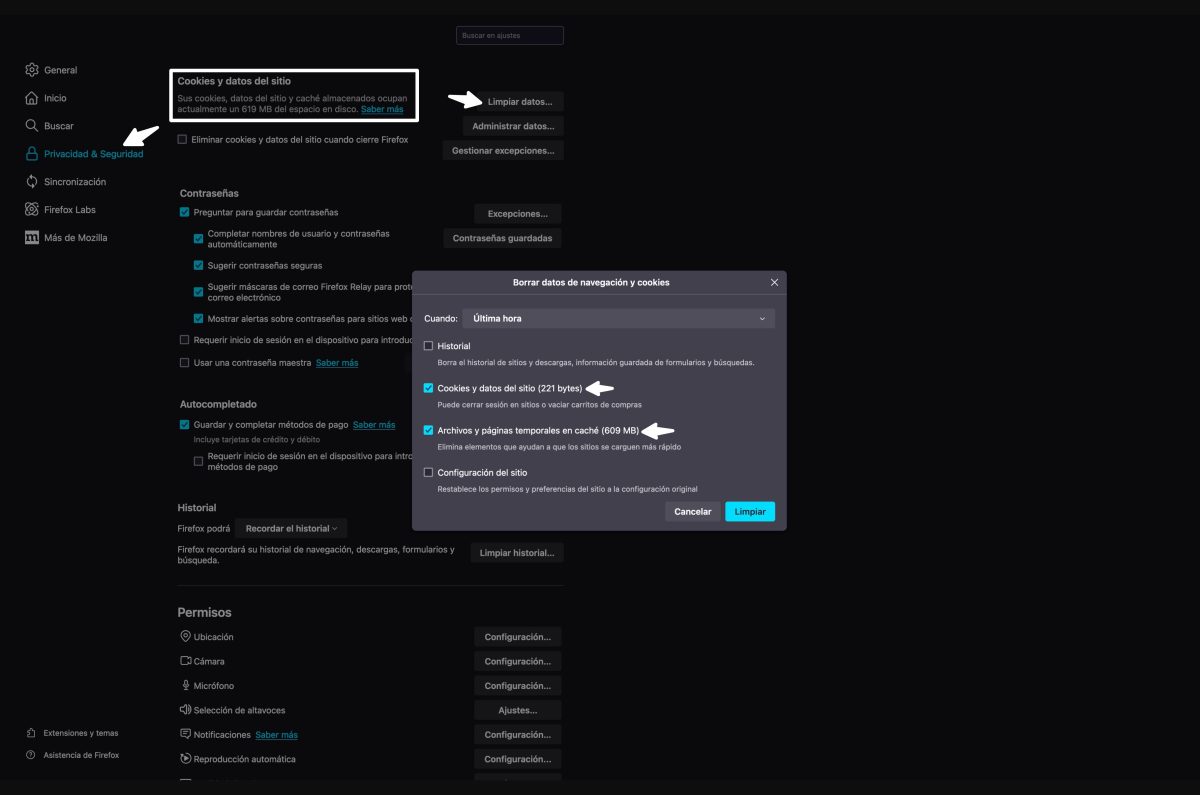Click the Buscar magnifying glass icon
Screen dimensions: 1200x795
[x=31, y=125]
